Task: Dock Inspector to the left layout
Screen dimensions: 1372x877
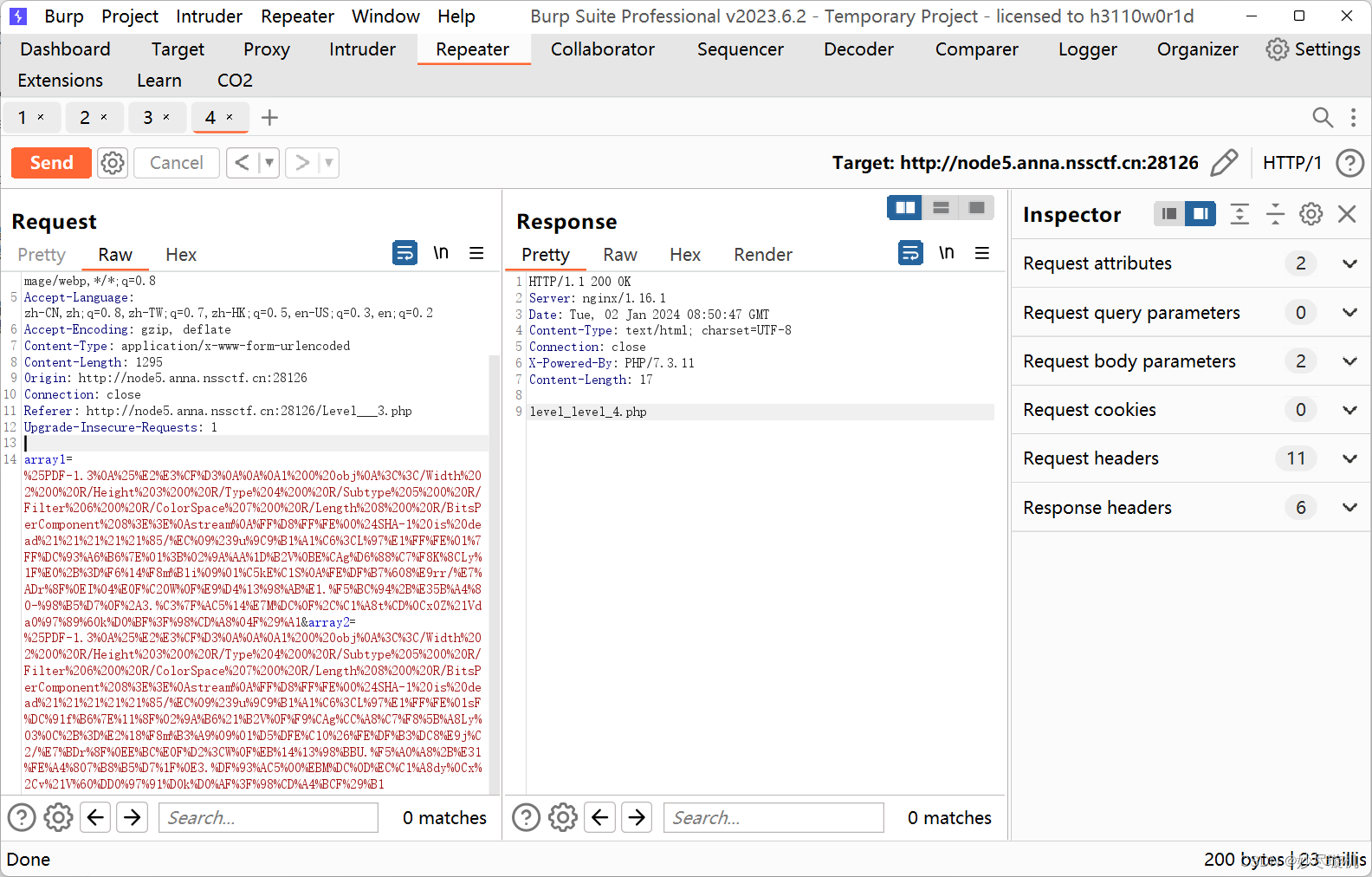Action: [x=1169, y=214]
